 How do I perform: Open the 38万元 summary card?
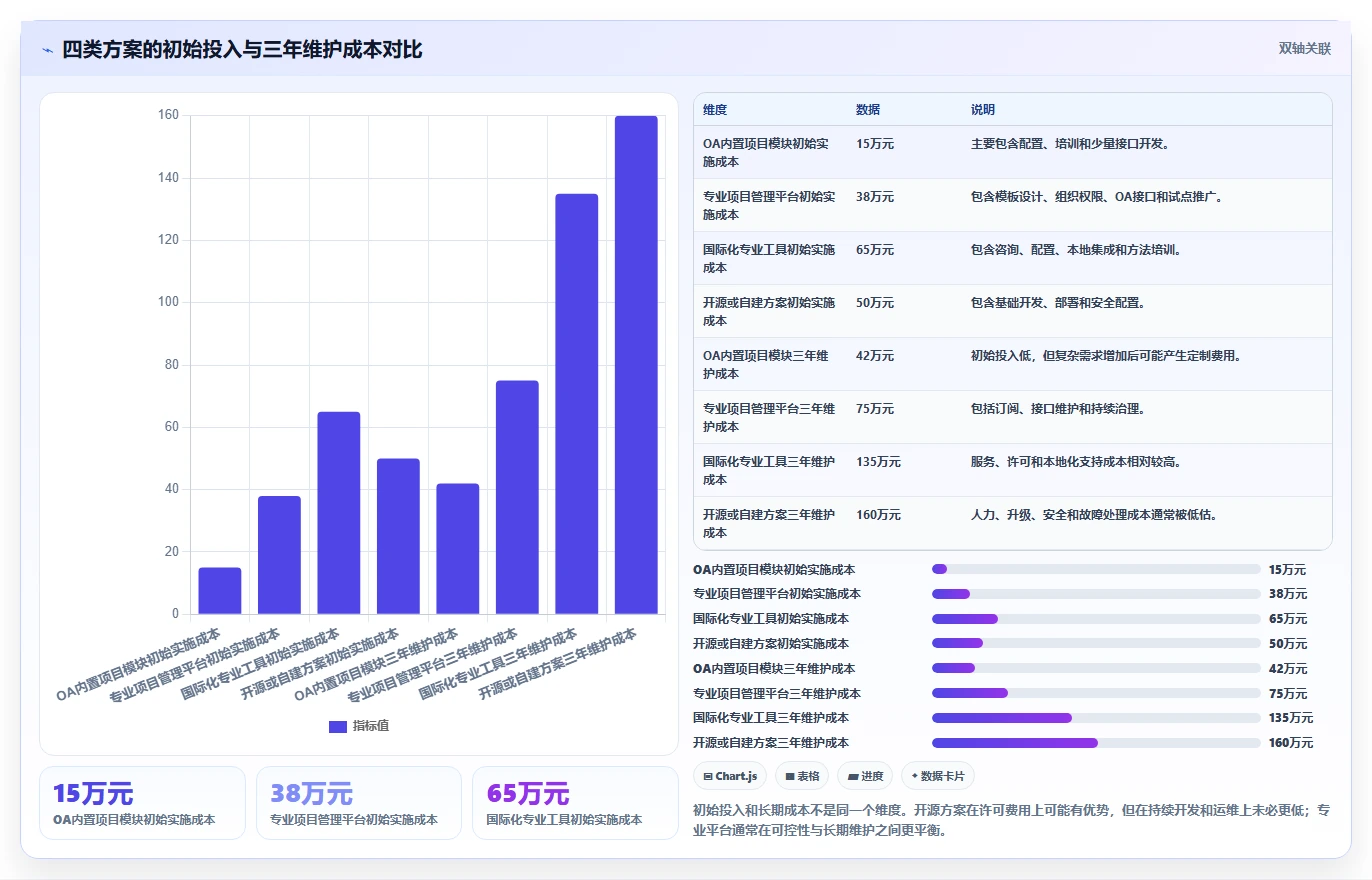pyautogui.click(x=359, y=803)
